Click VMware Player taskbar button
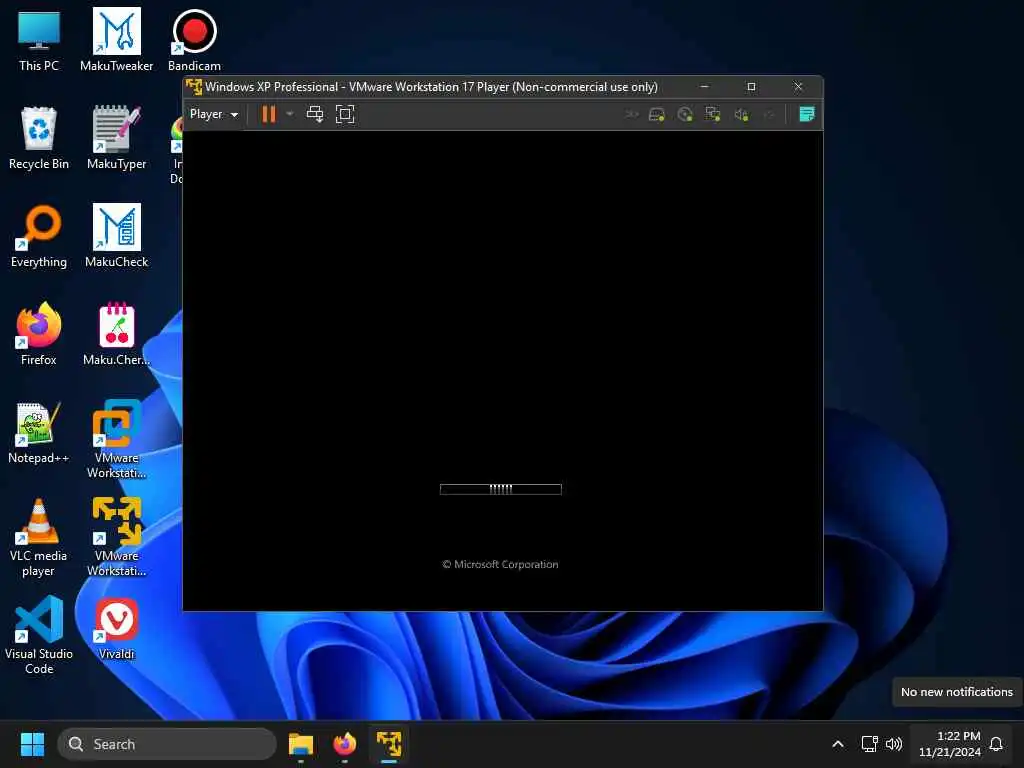Viewport: 1024px width, 768px height. [x=389, y=744]
